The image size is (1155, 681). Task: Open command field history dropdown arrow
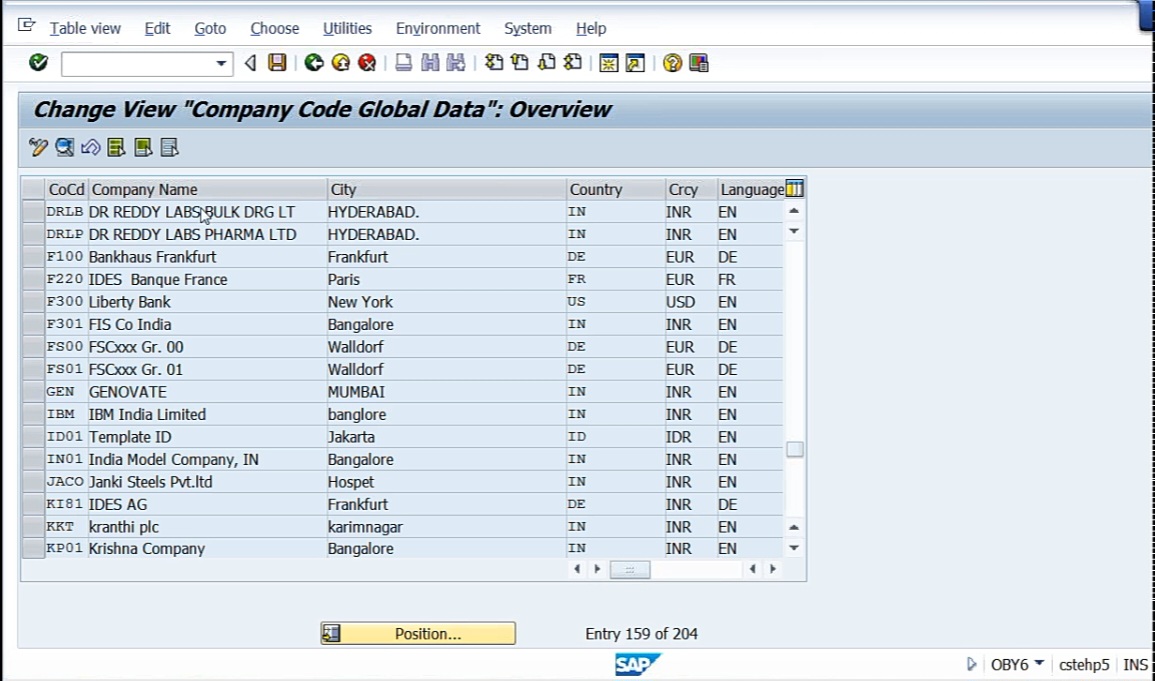point(220,64)
